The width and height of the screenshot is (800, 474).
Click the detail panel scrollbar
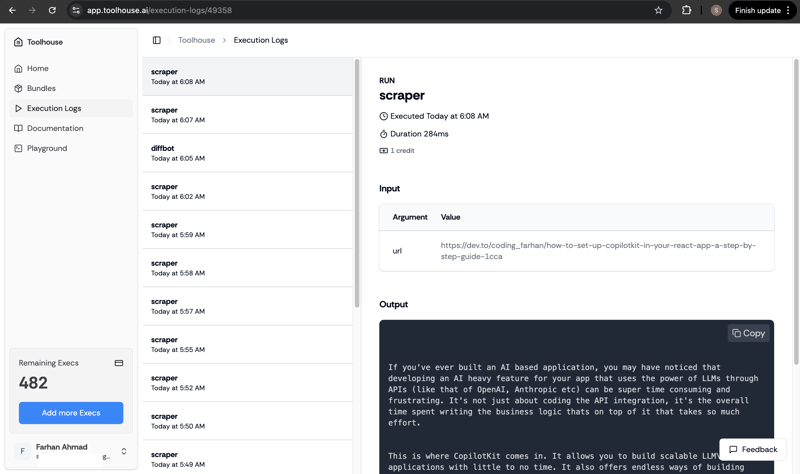795,212
